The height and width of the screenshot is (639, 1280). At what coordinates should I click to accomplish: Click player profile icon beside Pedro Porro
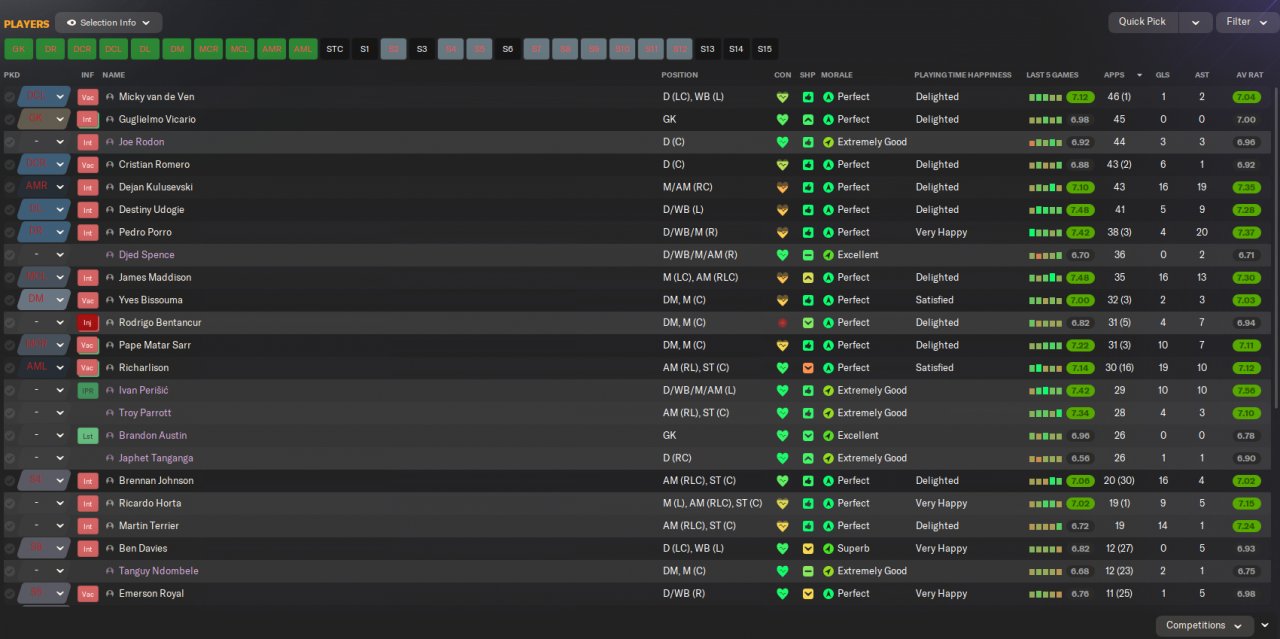110,233
